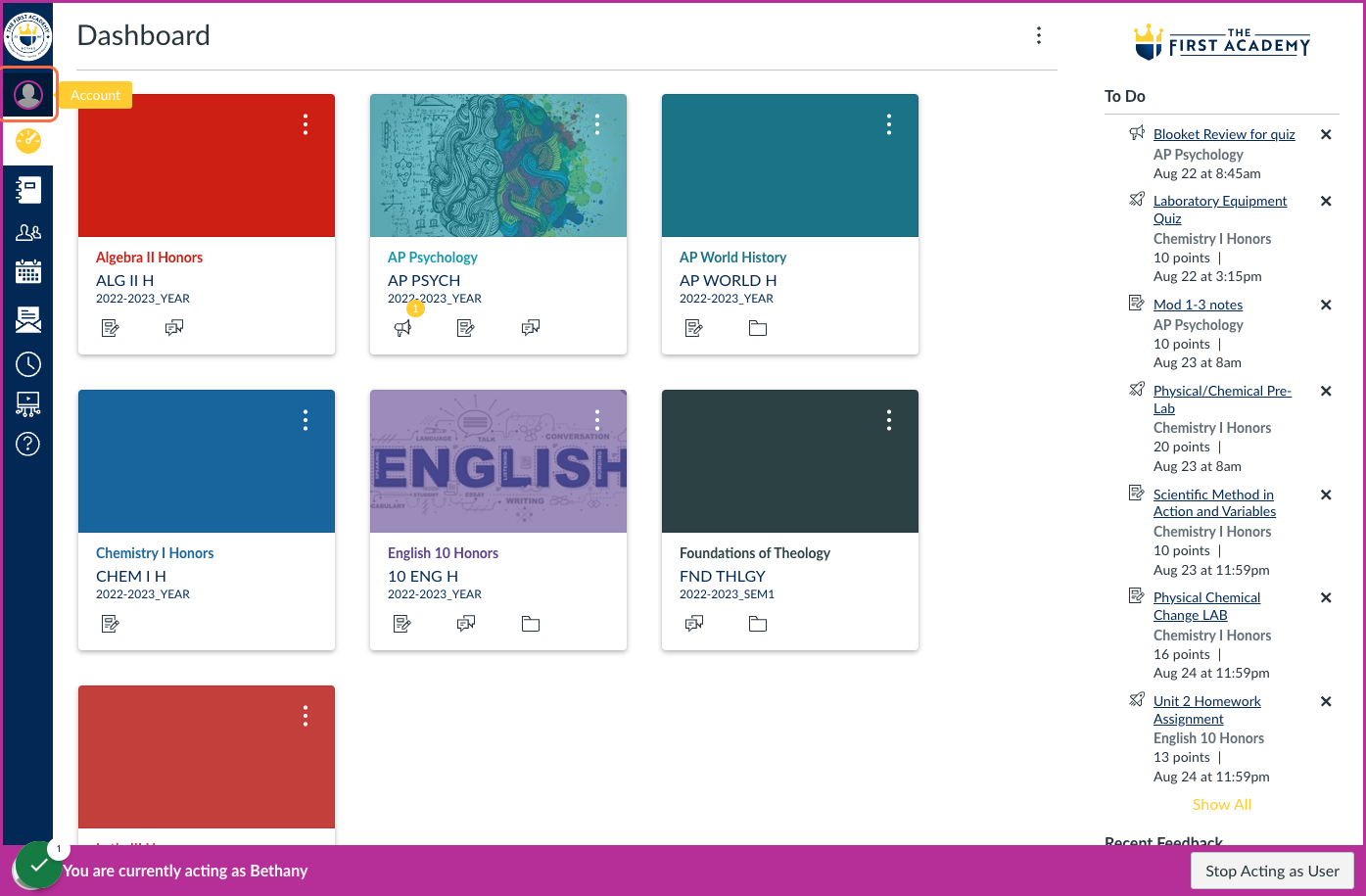Open Chemistry I Honors card options menu
Image resolution: width=1366 pixels, height=896 pixels.
click(306, 421)
